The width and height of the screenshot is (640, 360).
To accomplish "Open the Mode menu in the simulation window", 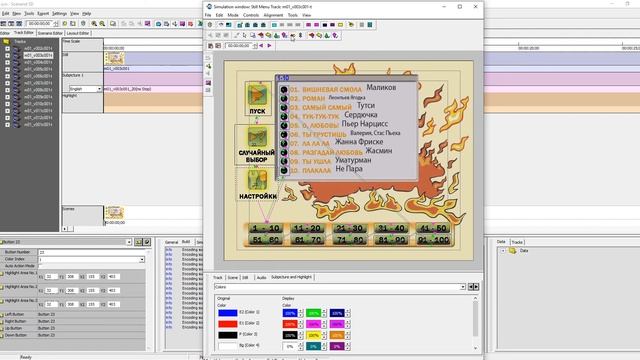I will [x=233, y=15].
